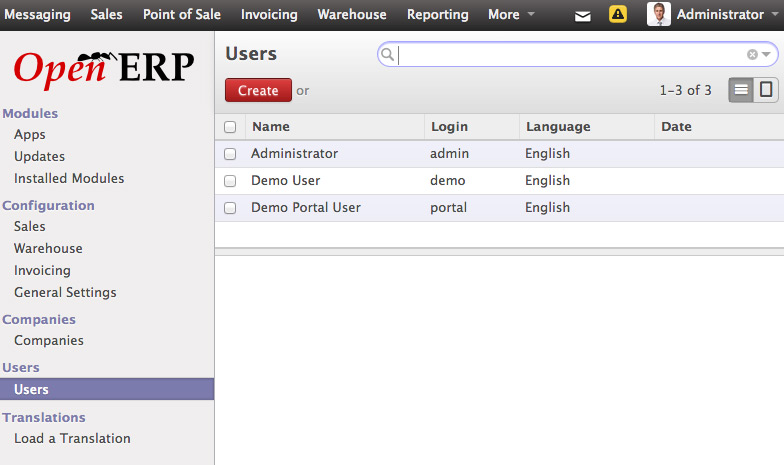Switch to list view icon
This screenshot has width=784, height=465.
741,90
